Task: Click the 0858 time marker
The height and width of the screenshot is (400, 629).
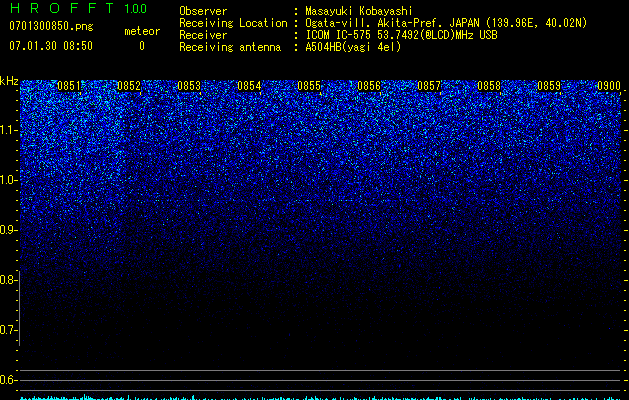Action: pos(489,86)
